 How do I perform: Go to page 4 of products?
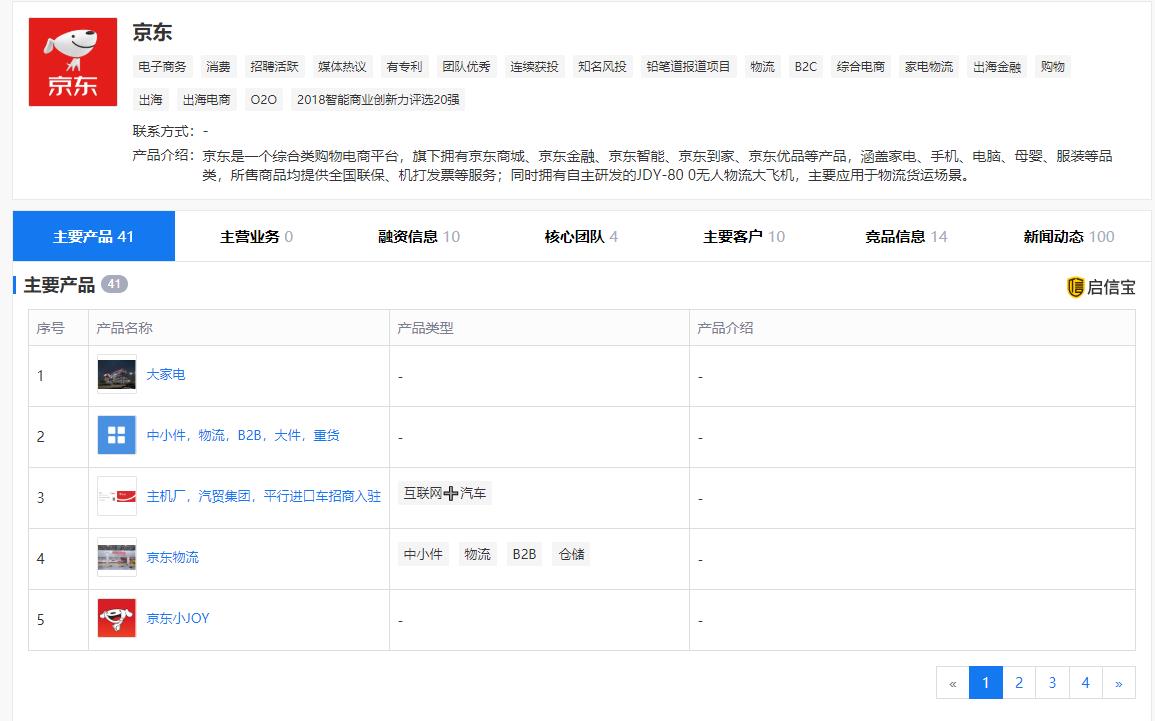pyautogui.click(x=1085, y=682)
